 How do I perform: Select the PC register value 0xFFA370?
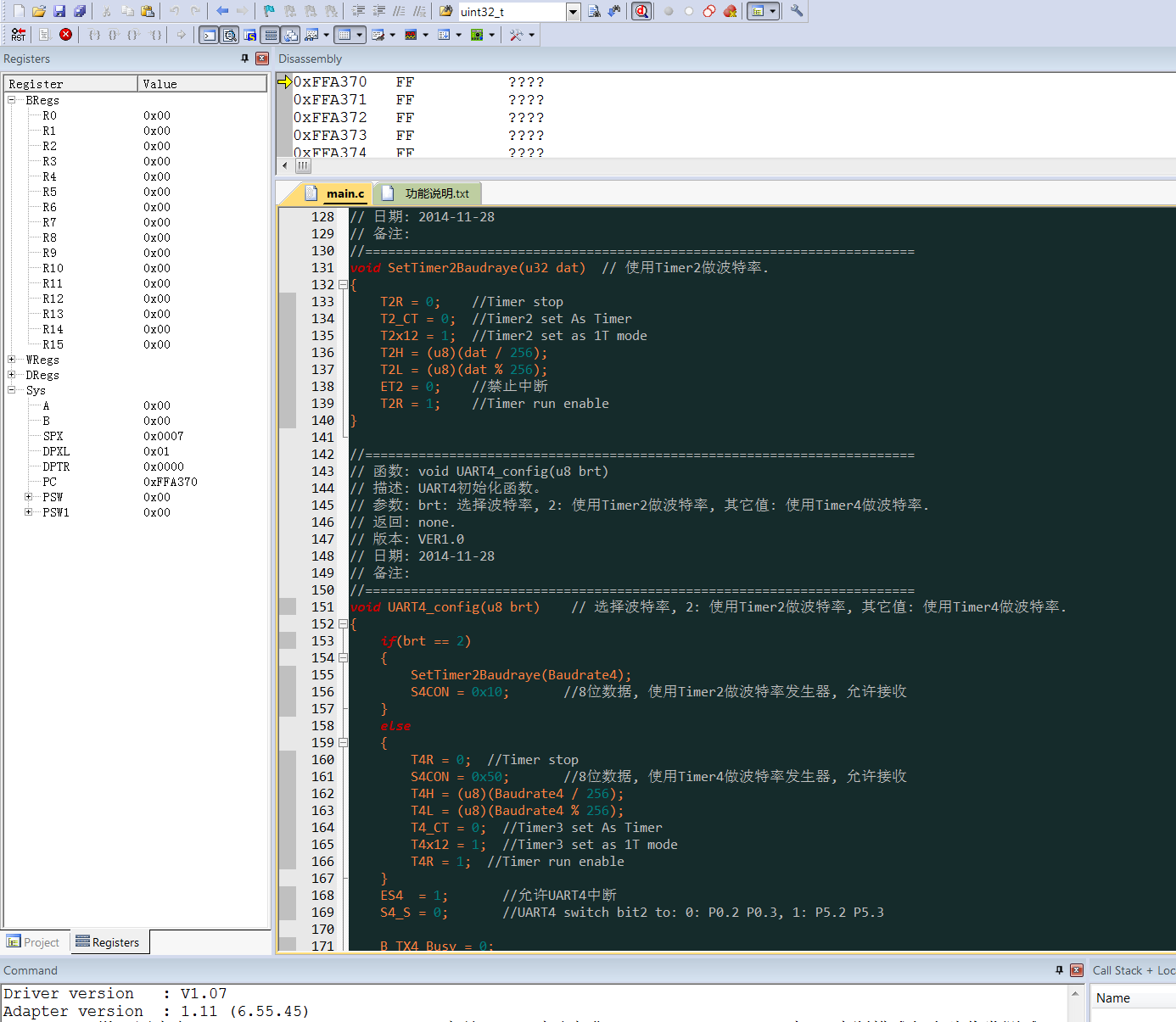click(x=171, y=482)
